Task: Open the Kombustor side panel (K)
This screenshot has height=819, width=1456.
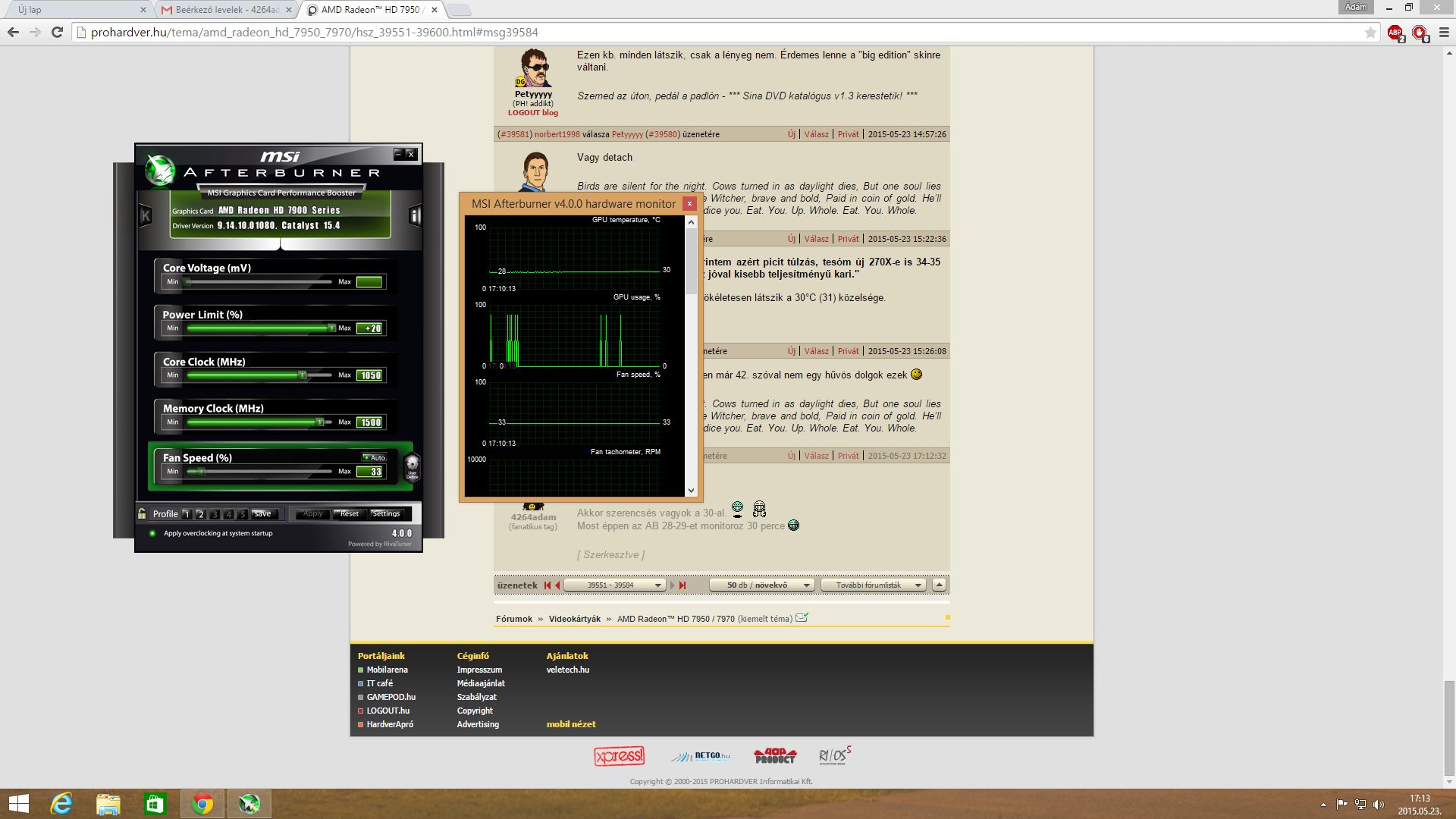Action: click(x=146, y=216)
